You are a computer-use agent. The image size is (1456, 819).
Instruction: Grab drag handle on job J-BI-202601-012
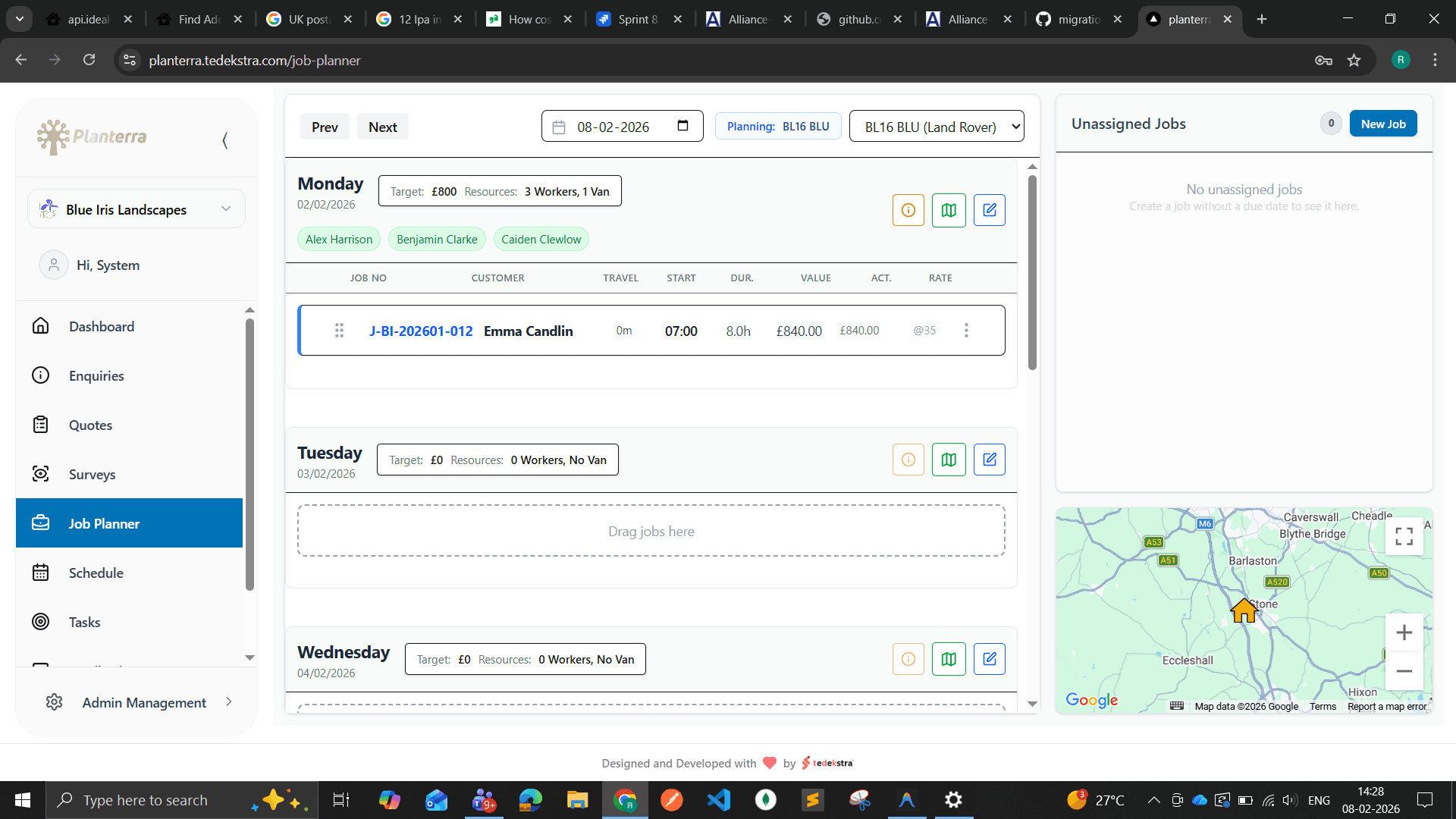pos(339,331)
